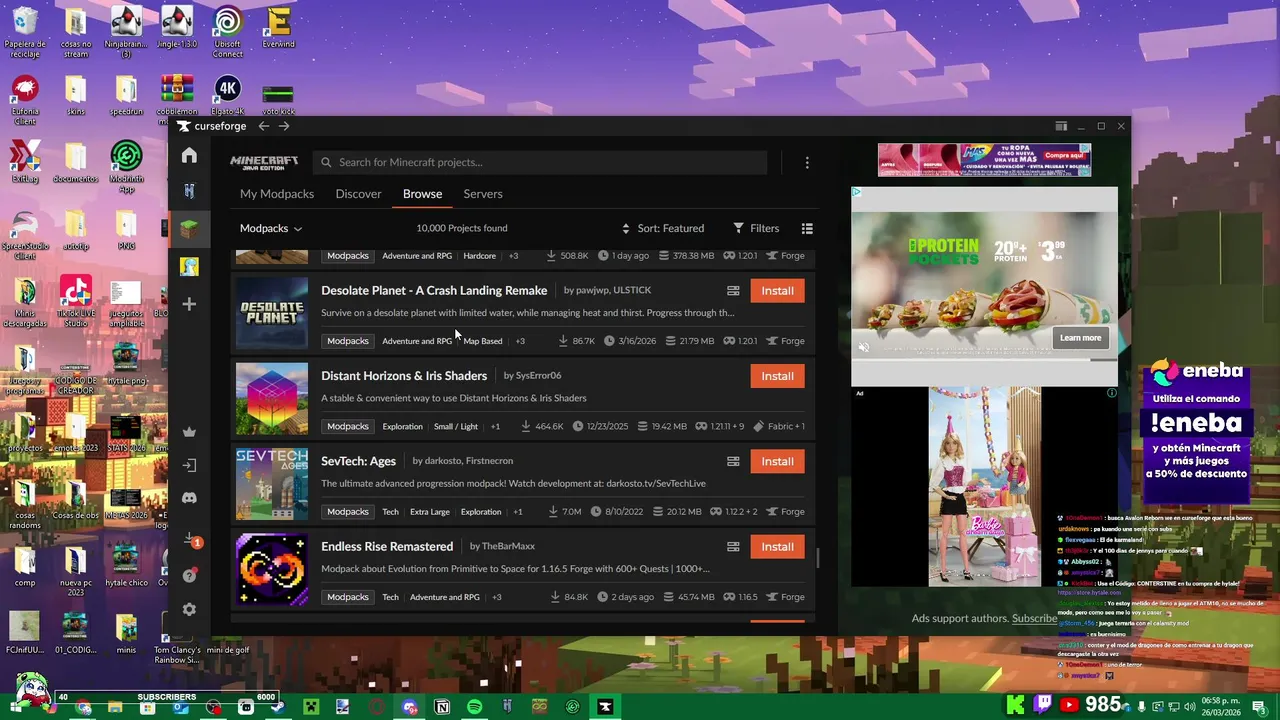Open the Desolate Planet thumbnail
The image size is (1280, 720).
(x=272, y=313)
